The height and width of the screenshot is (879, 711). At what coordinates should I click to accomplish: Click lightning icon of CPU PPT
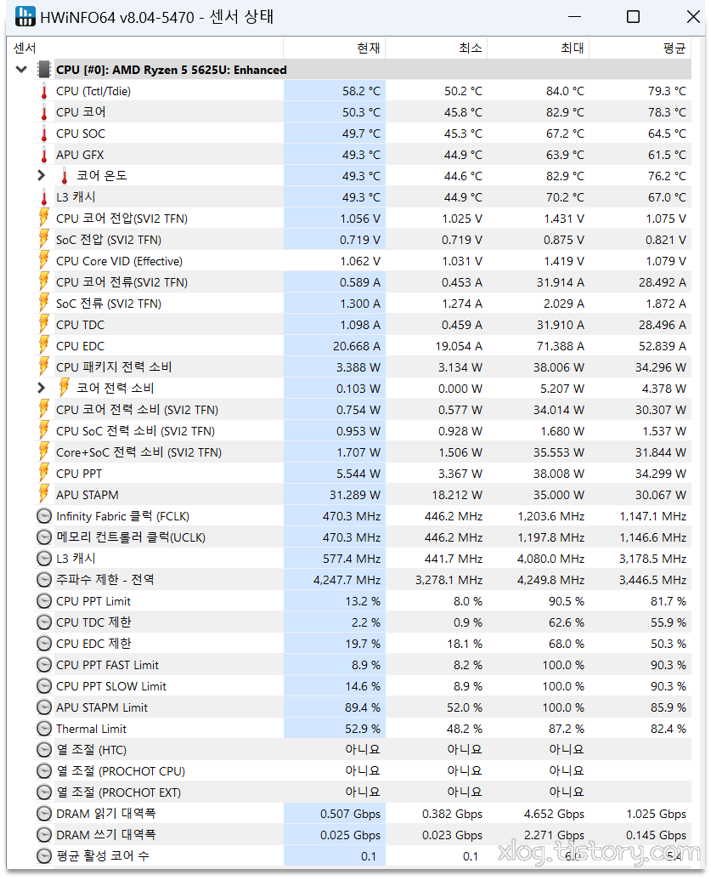pyautogui.click(x=44, y=473)
